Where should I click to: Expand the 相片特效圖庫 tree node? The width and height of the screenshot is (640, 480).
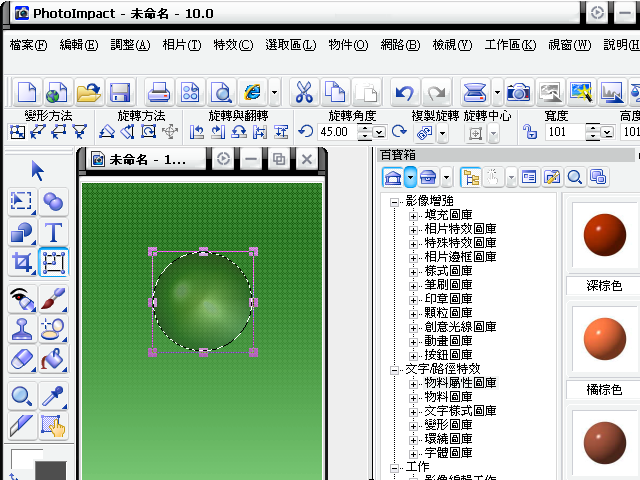(413, 230)
